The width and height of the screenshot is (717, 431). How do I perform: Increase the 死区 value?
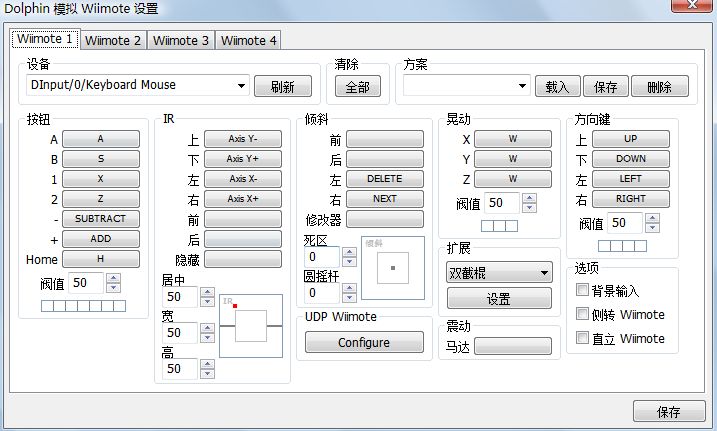point(349,252)
